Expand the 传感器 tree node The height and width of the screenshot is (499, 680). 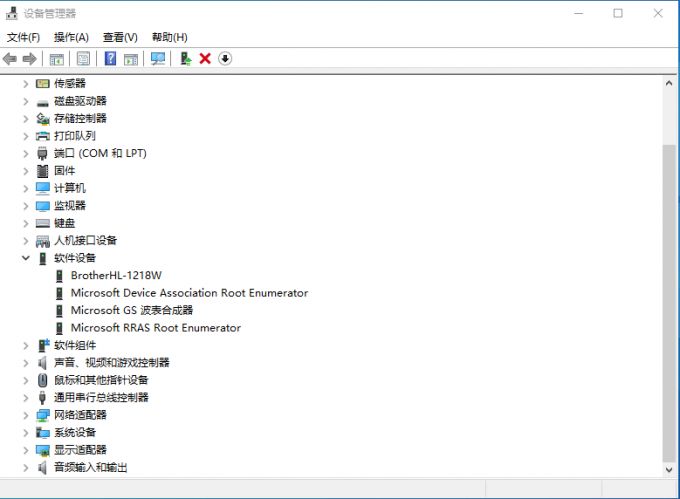click(26, 83)
